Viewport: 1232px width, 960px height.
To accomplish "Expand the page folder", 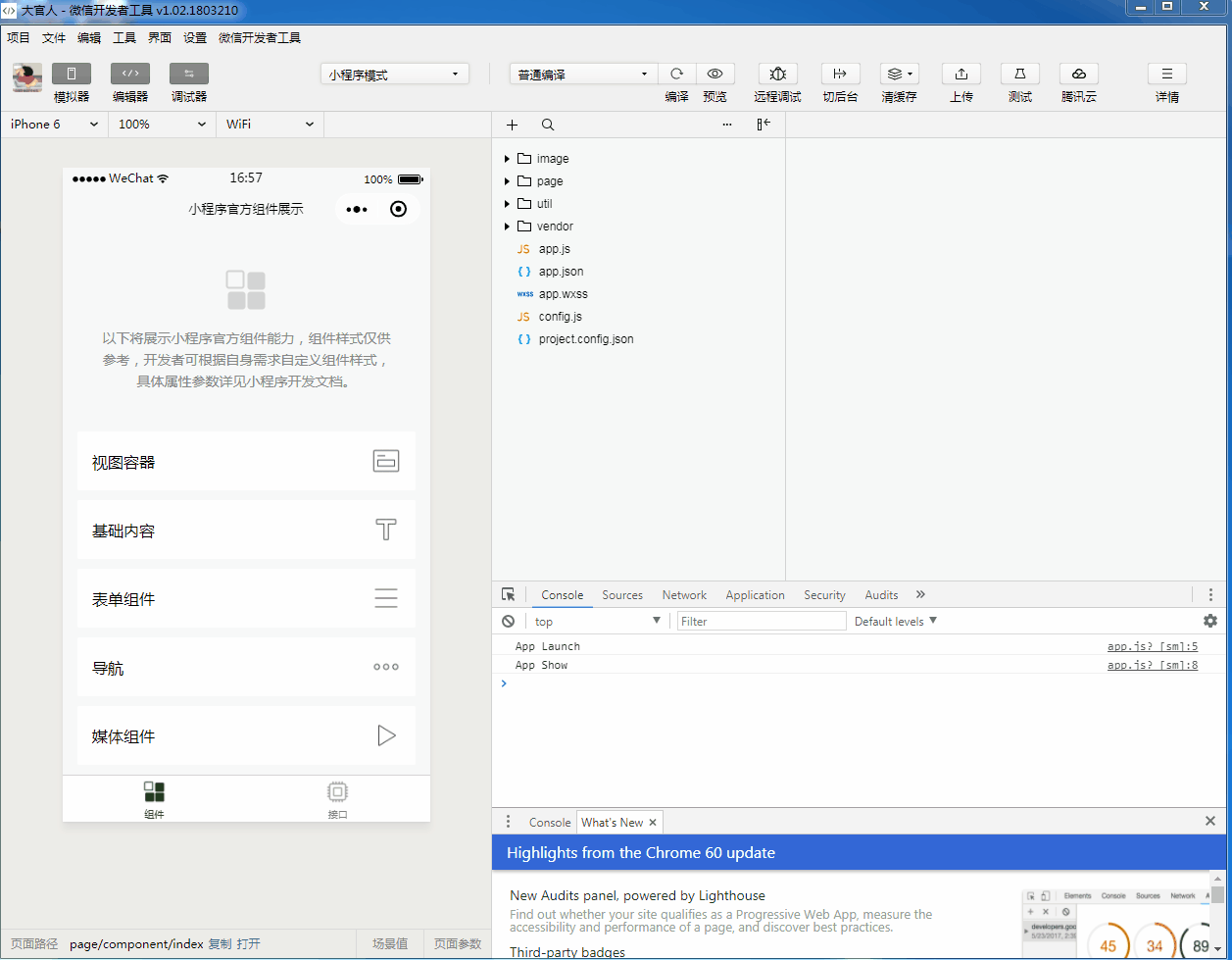I will pos(507,181).
